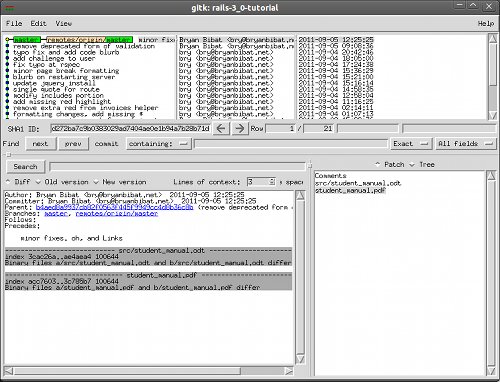Follow the remotes/origin/master branch link
500x382 pixels.
pos(117,213)
